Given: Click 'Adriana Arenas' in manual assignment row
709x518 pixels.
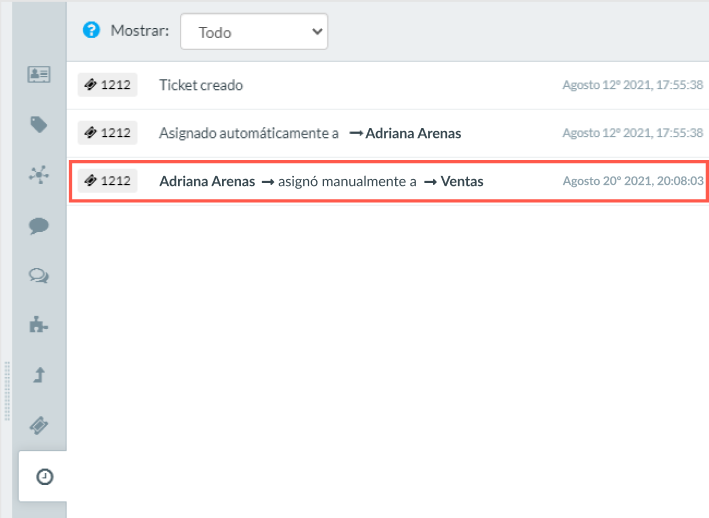Looking at the screenshot, I should click(x=207, y=181).
